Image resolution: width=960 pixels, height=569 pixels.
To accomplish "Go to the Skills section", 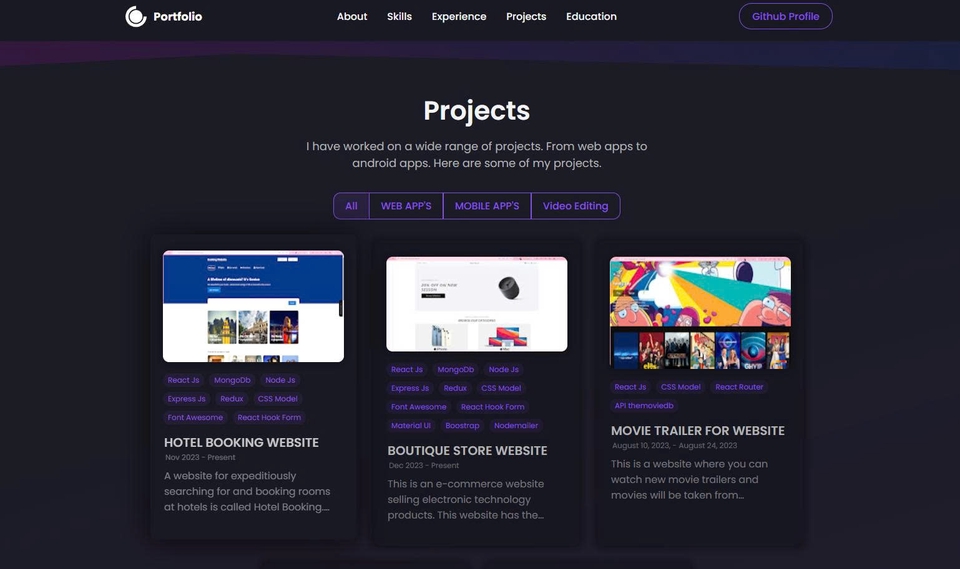I will pyautogui.click(x=399, y=17).
